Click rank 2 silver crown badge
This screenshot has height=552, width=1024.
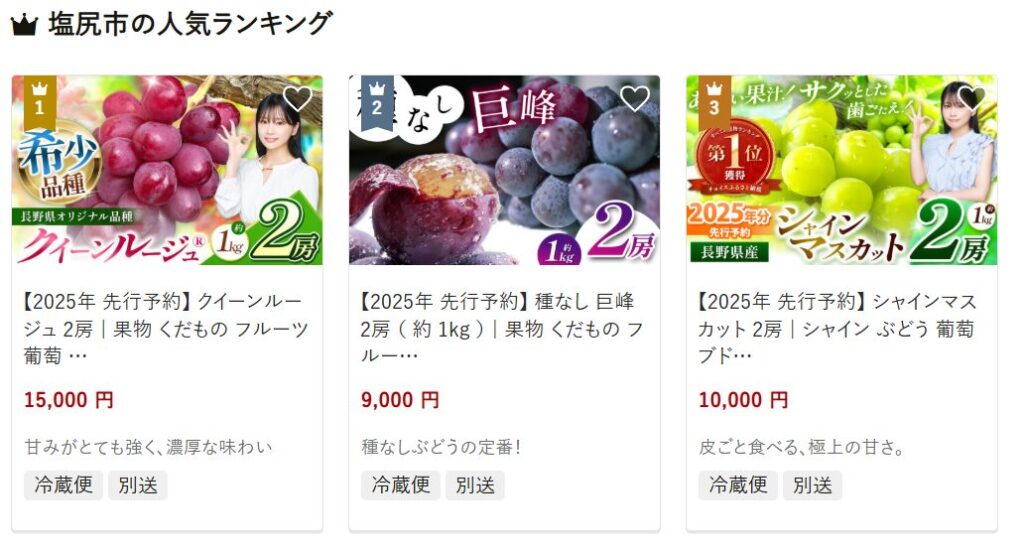coord(377,101)
